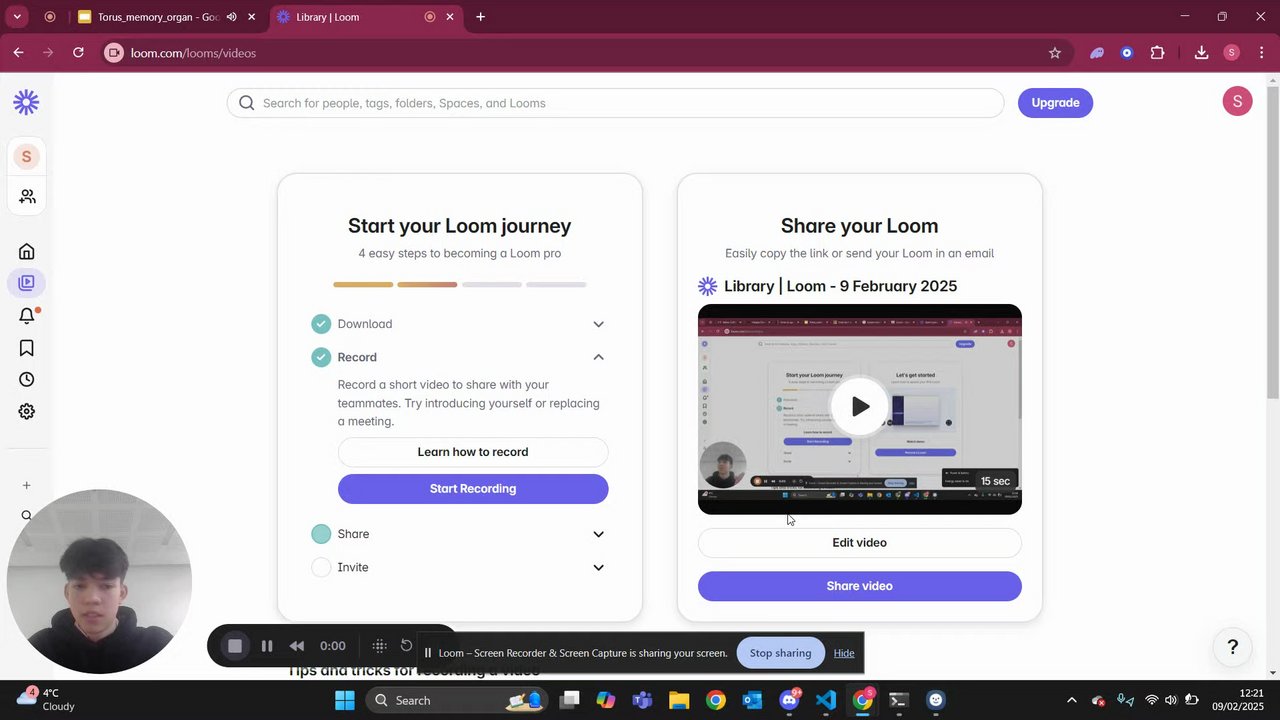1280x720 pixels.
Task: Expand the Invite step chevron
Action: (598, 567)
